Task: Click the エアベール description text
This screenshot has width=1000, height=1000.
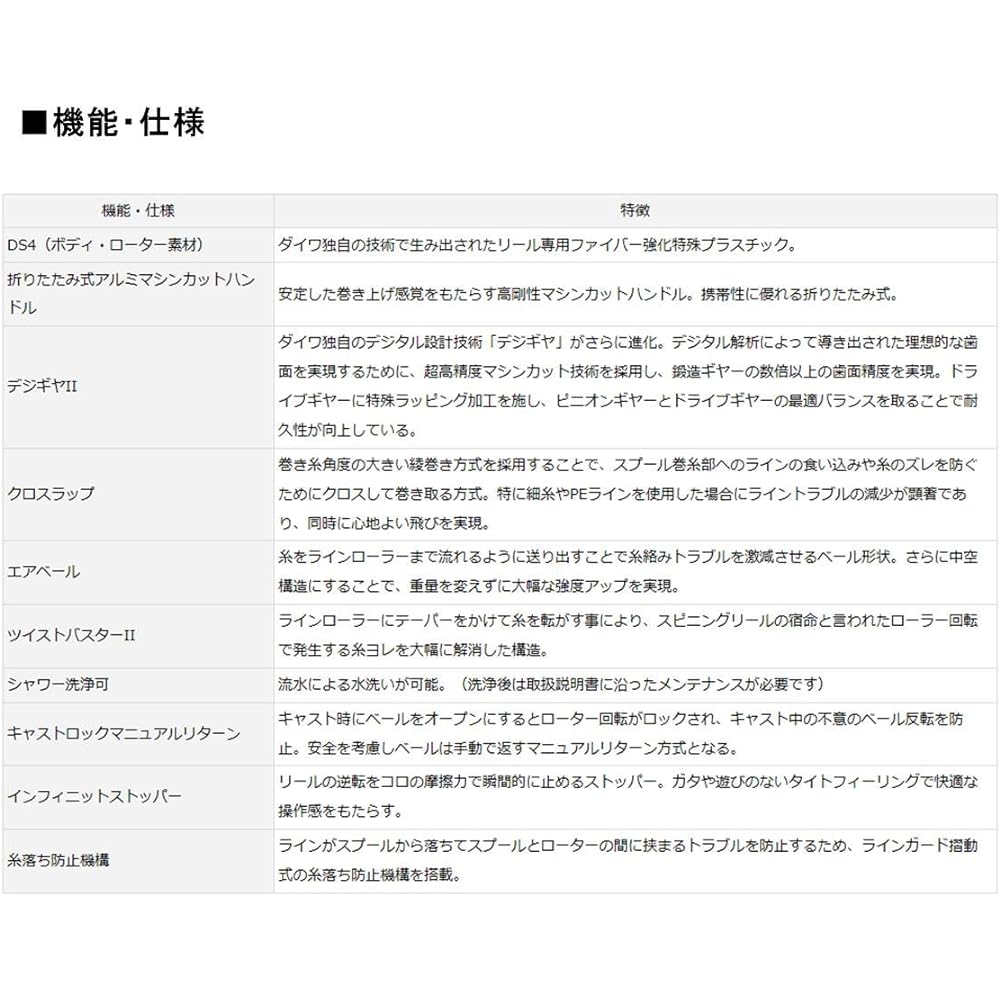Action: click(x=628, y=571)
